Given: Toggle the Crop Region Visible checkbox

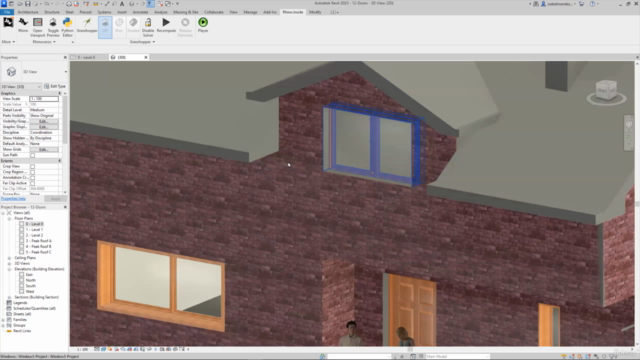Looking at the screenshot, I should [33, 172].
